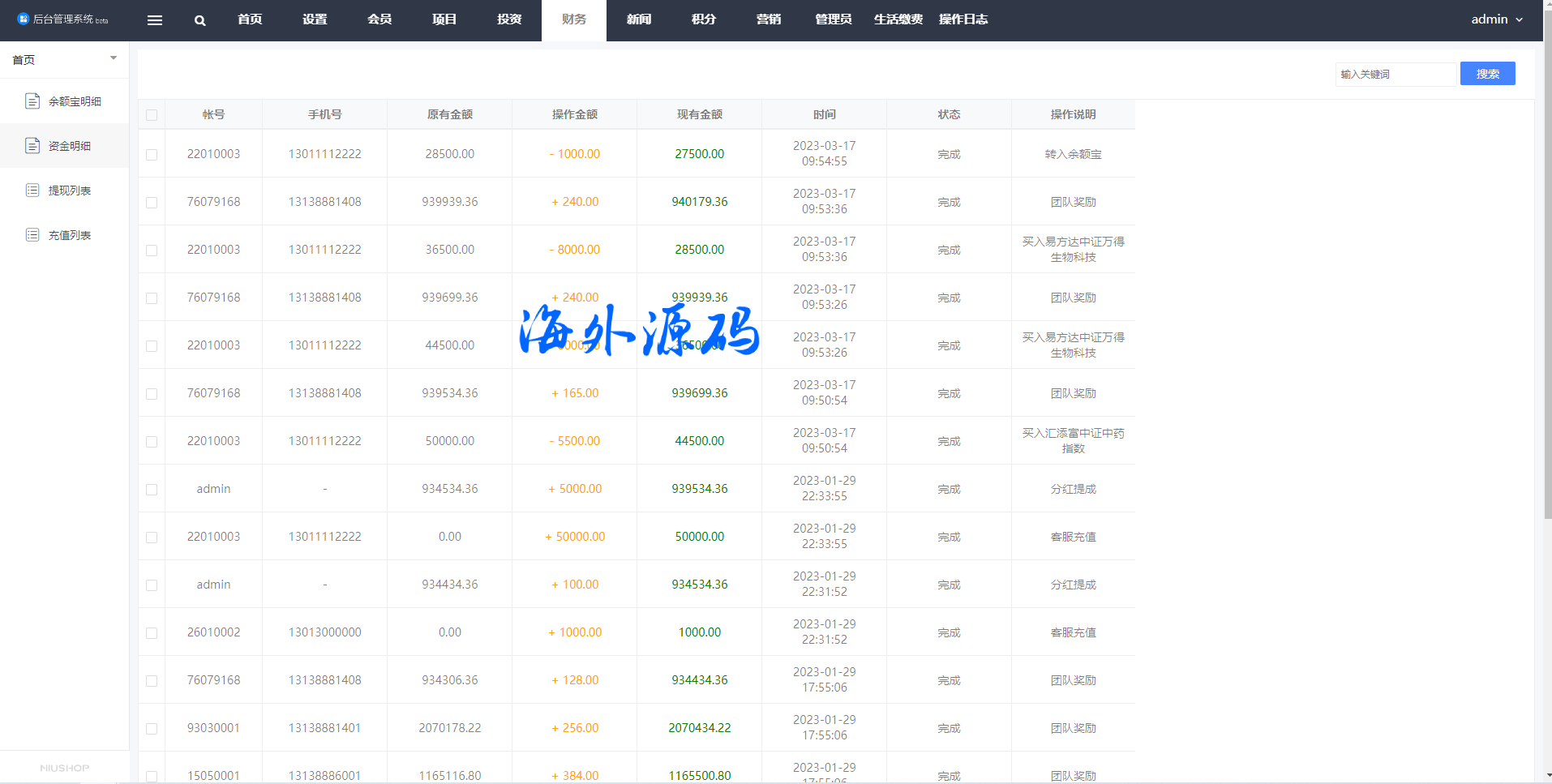
Task: Click the 后台管理系统 logo icon
Action: pyautogui.click(x=23, y=19)
